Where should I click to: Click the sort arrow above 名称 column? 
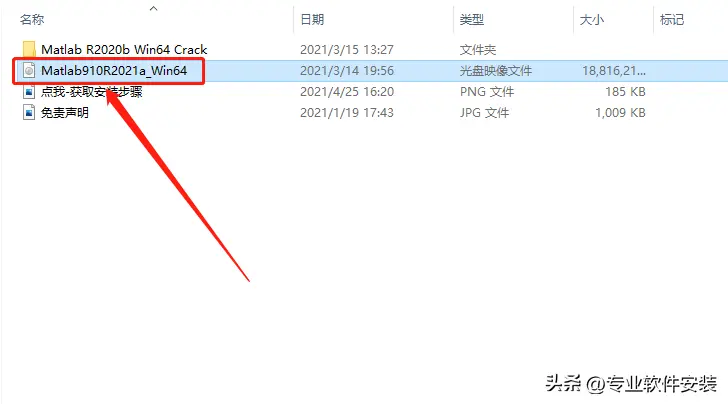[x=154, y=8]
